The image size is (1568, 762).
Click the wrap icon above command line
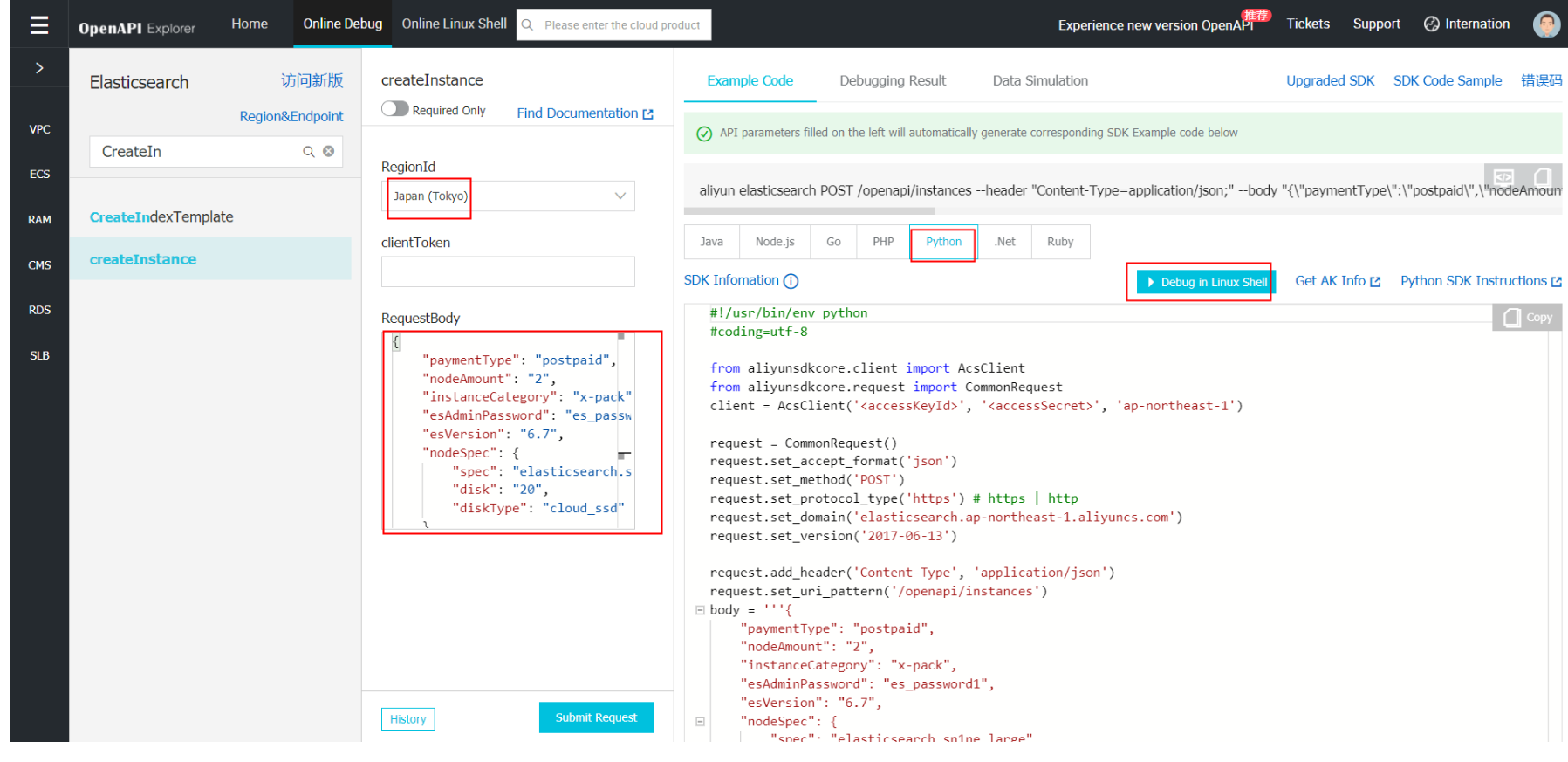pos(1503,177)
